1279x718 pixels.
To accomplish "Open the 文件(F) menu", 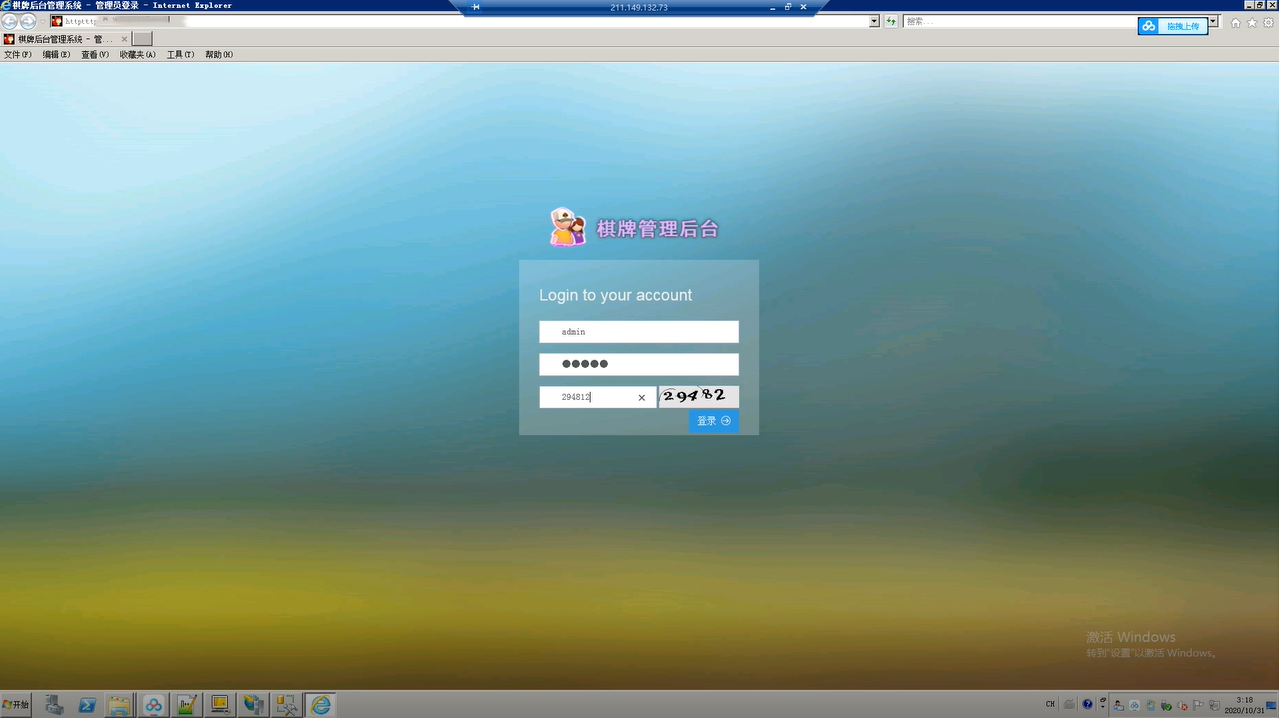I will pyautogui.click(x=18, y=55).
